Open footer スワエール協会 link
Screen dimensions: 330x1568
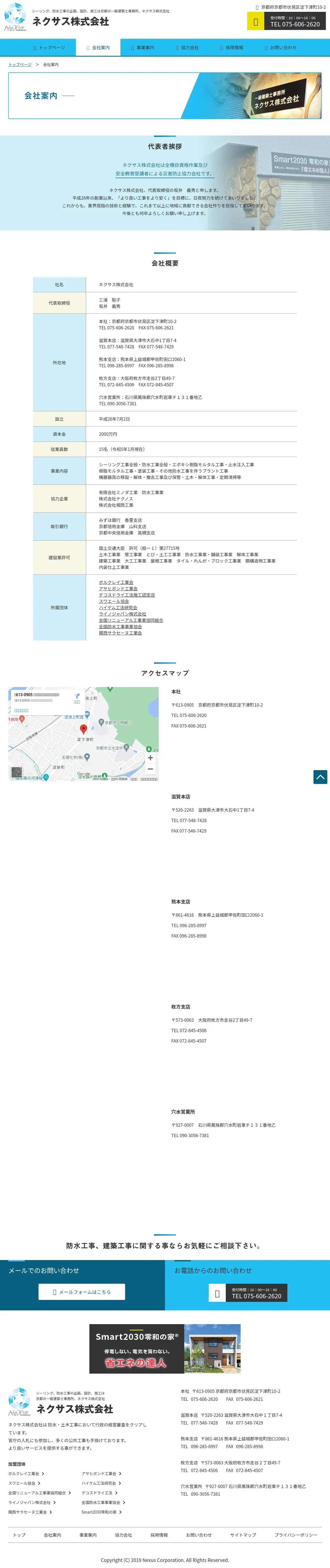pyautogui.click(x=24, y=1483)
